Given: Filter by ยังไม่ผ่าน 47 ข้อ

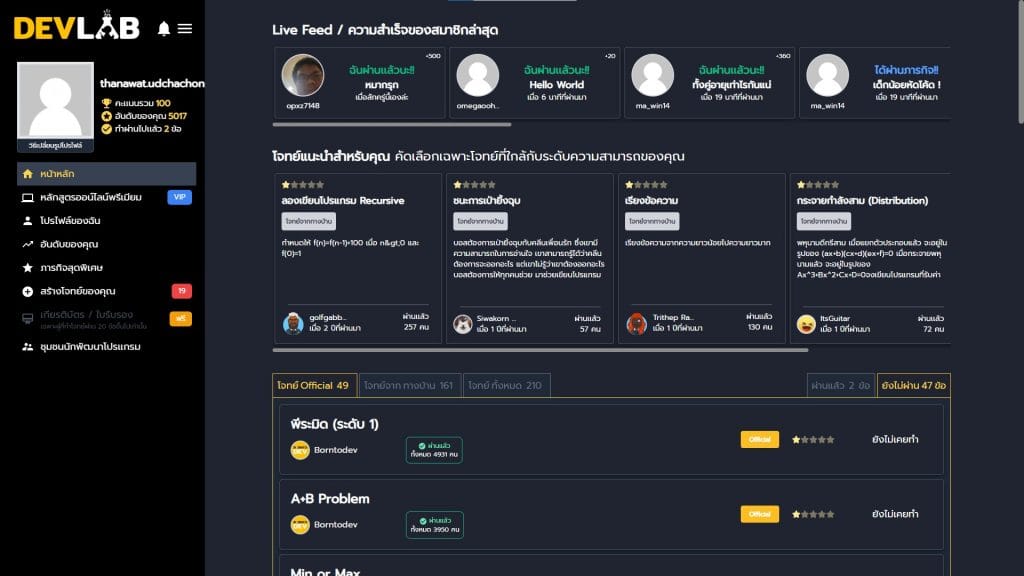Looking at the screenshot, I should (x=913, y=385).
